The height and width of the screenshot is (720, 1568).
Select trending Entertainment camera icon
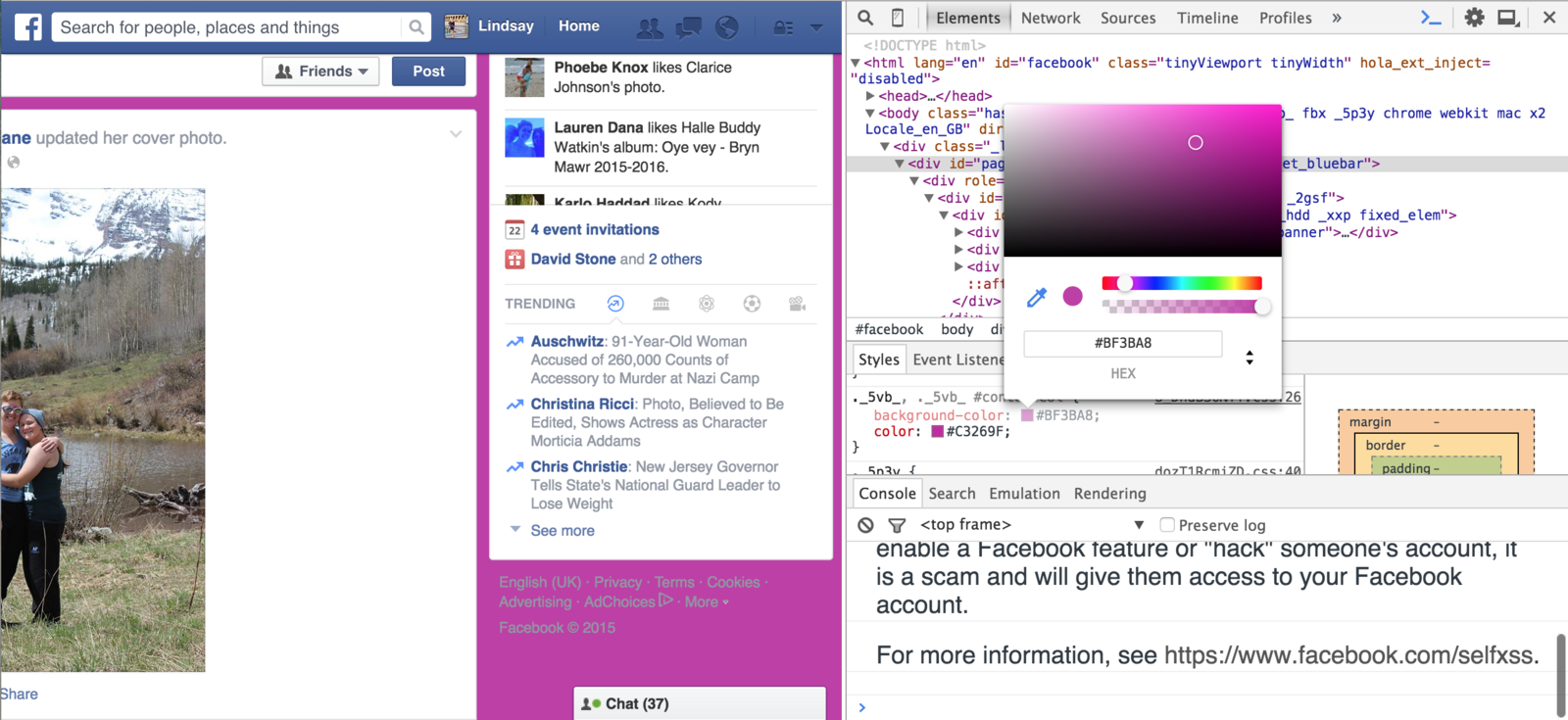point(798,304)
